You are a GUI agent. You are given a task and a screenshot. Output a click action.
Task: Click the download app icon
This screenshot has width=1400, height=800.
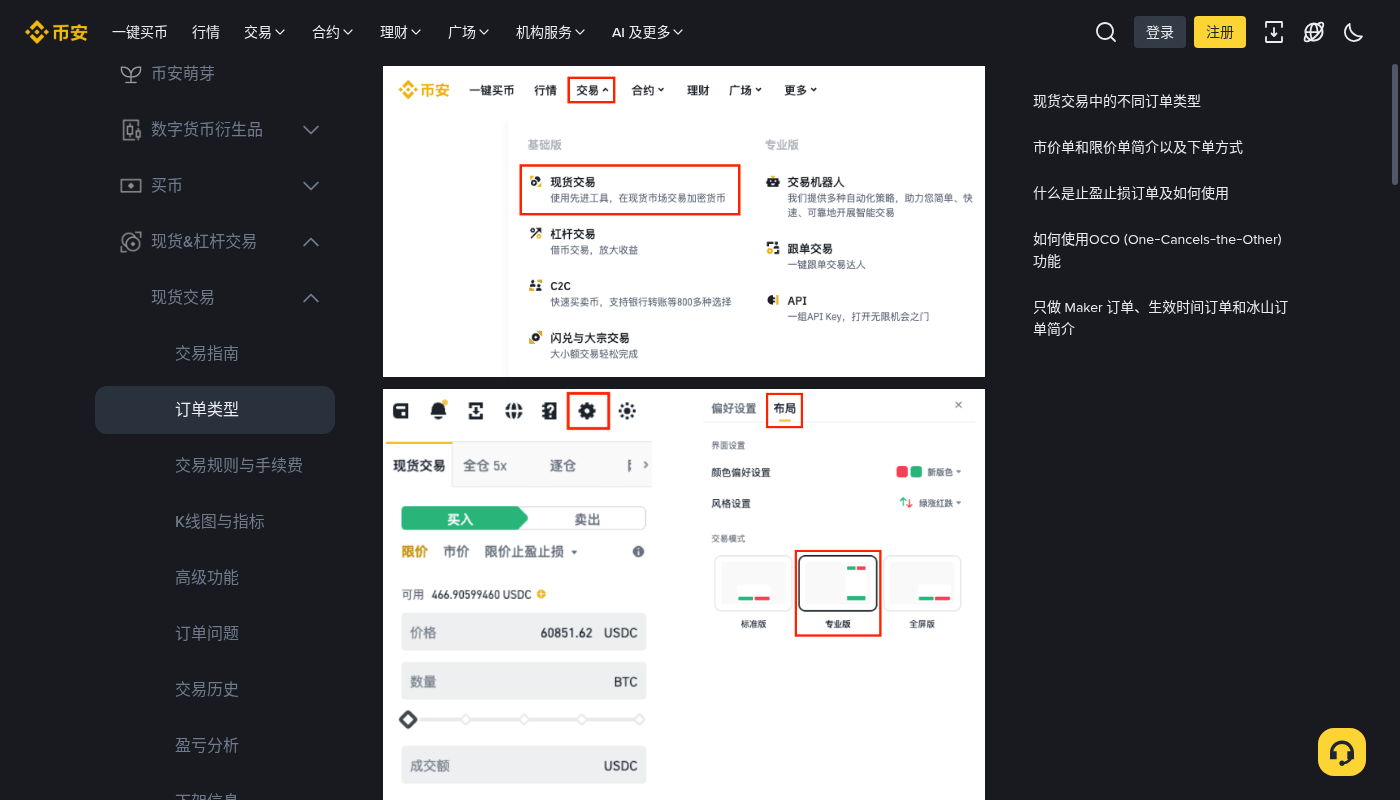[1274, 32]
